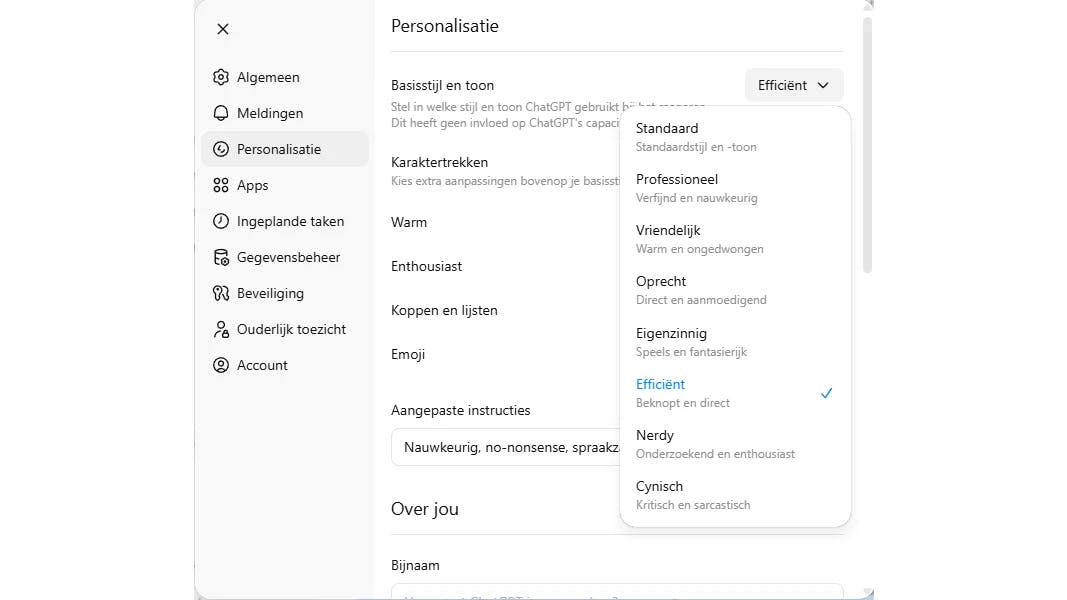Select Oprecht in the dropdown list
This screenshot has width=1067, height=600.
tap(734, 290)
